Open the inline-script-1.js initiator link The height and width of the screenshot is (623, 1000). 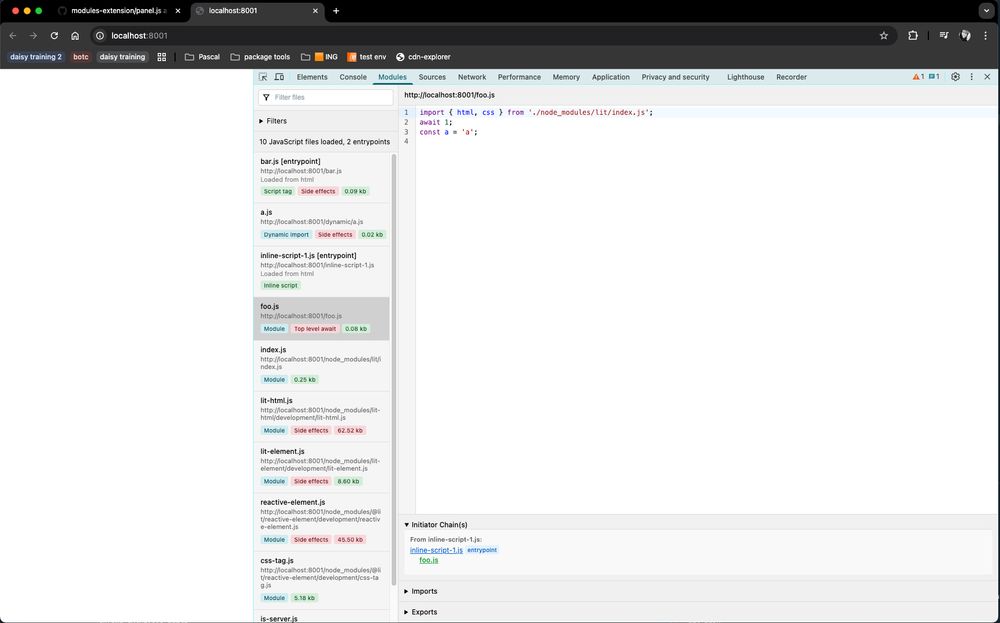coord(436,550)
